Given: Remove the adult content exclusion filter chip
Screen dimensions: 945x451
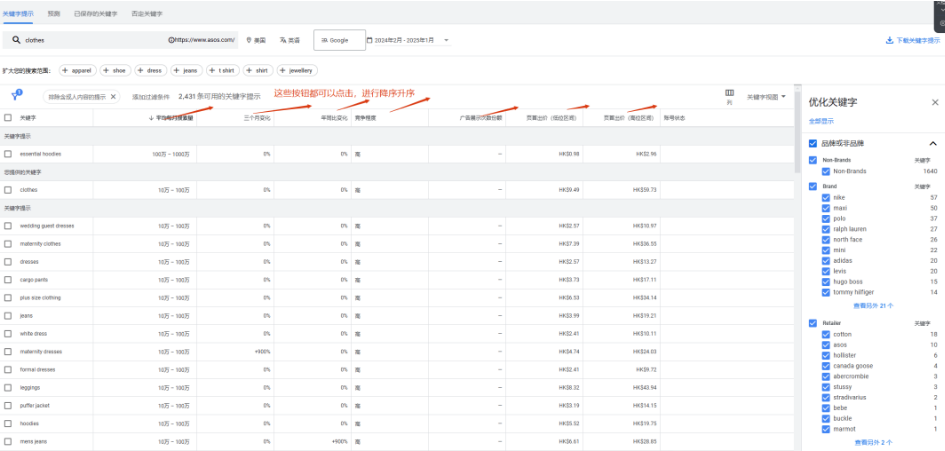Looking at the screenshot, I should point(113,97).
